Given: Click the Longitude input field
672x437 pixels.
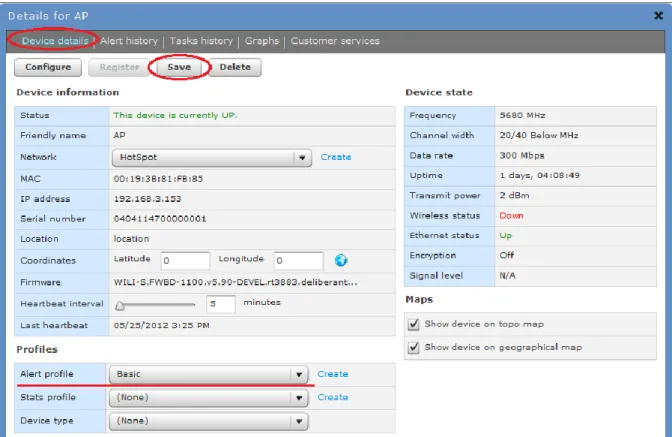Looking at the screenshot, I should 298,260.
